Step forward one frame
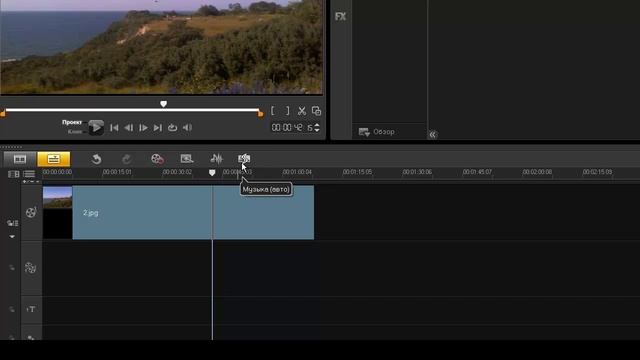640x360 pixels. pos(143,128)
